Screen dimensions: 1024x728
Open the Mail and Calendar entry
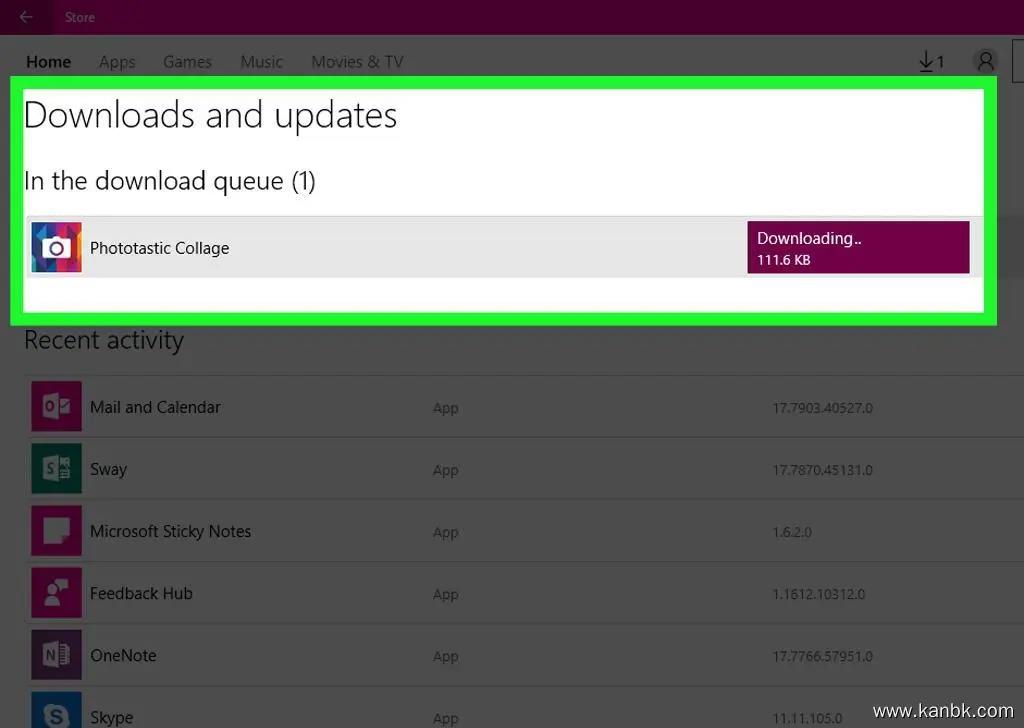155,407
